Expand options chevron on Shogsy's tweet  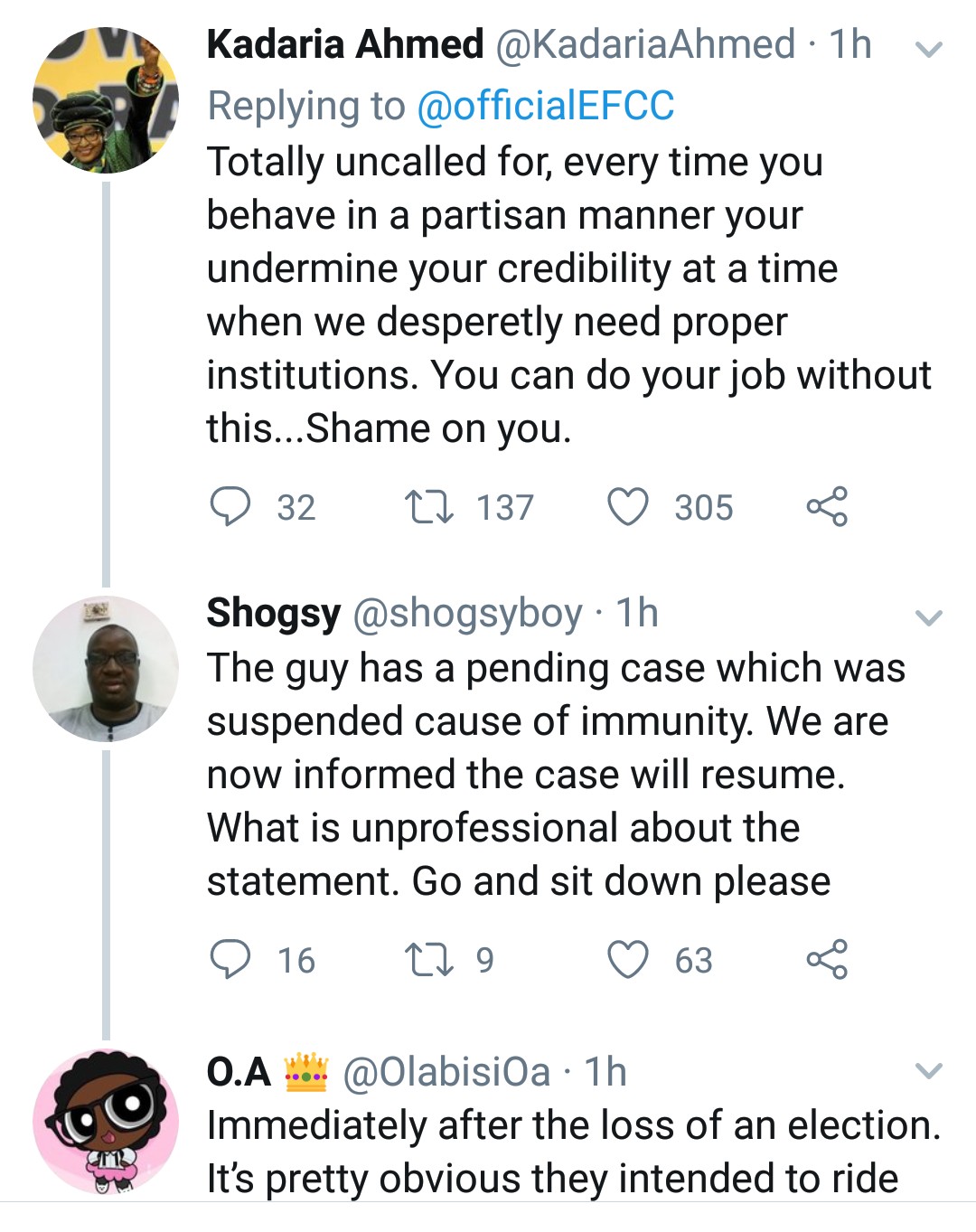(x=929, y=618)
